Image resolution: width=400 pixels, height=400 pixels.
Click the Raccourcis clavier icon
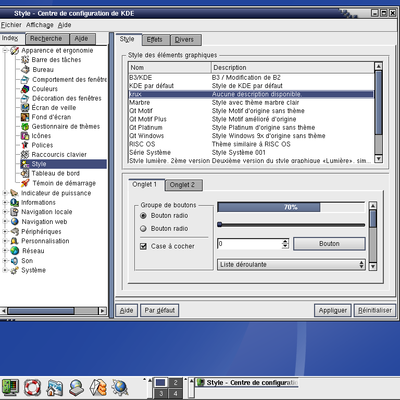(25, 154)
